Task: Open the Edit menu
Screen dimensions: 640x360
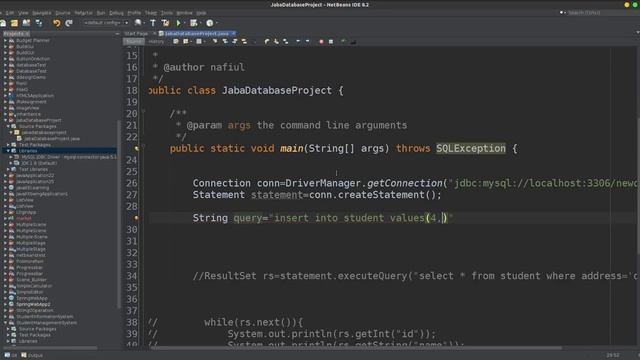Action: (x=9, y=13)
